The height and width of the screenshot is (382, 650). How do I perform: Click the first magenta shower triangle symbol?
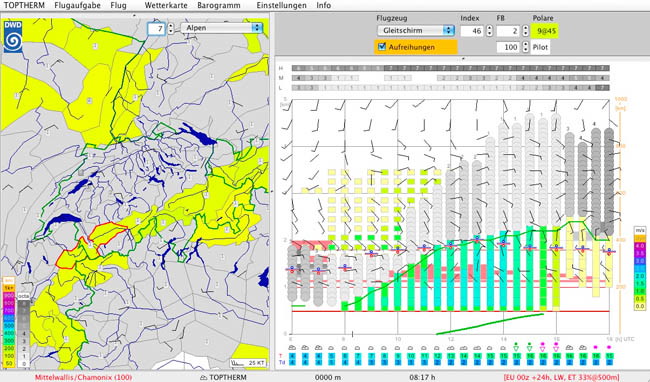pos(542,347)
